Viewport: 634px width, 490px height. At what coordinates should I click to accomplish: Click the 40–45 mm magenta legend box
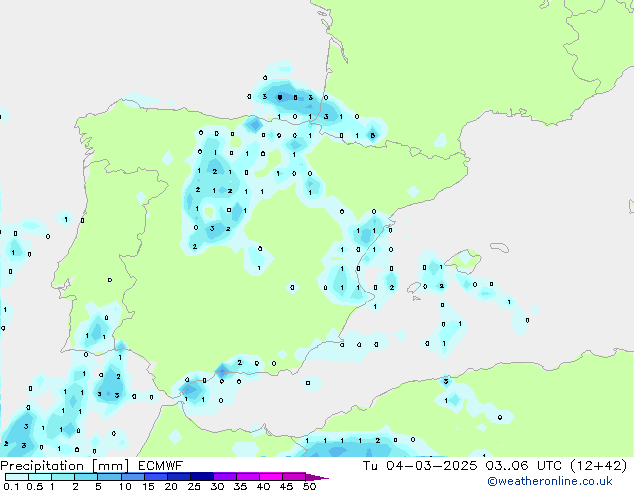[x=271, y=477]
